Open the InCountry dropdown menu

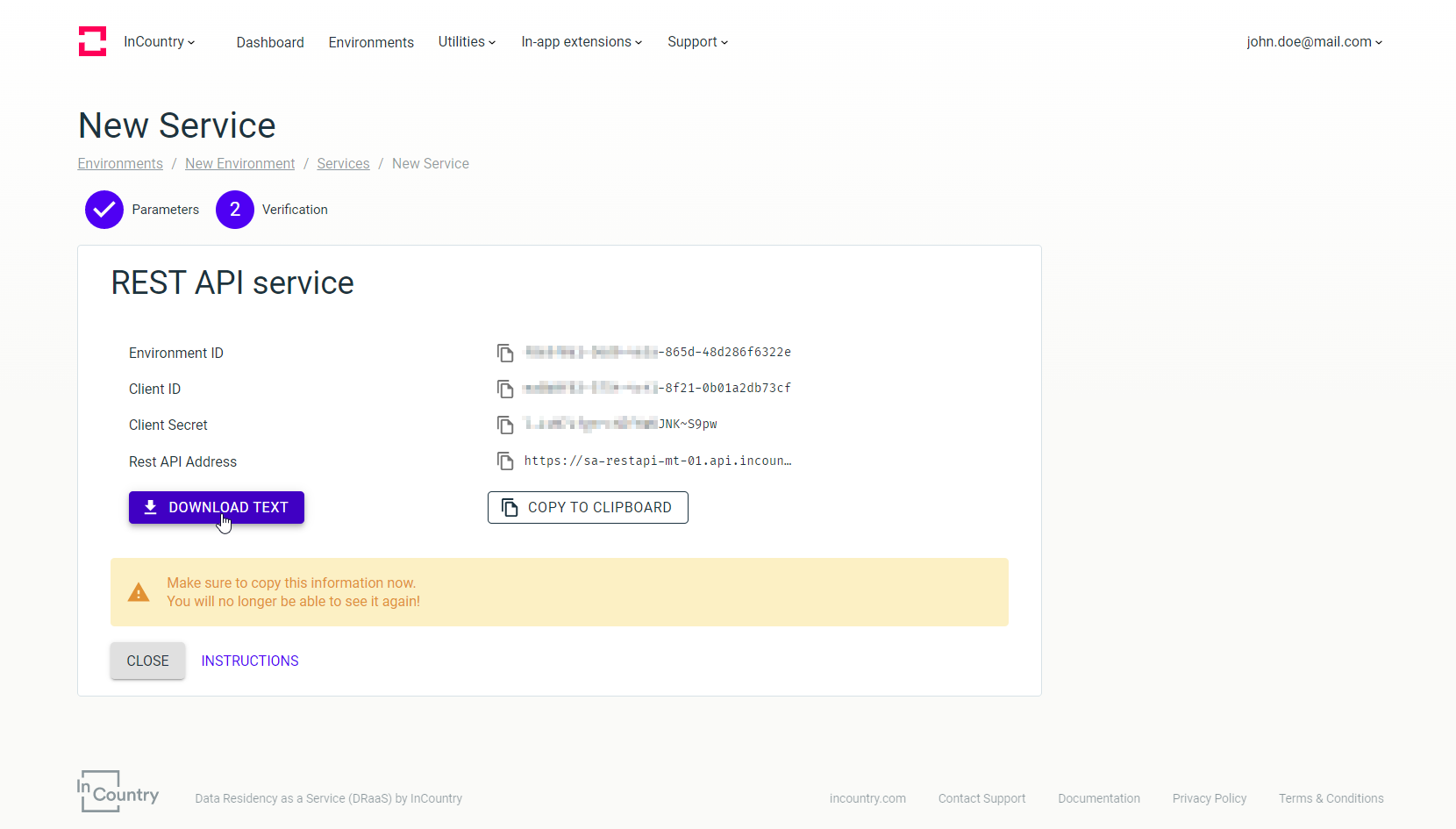tap(160, 42)
